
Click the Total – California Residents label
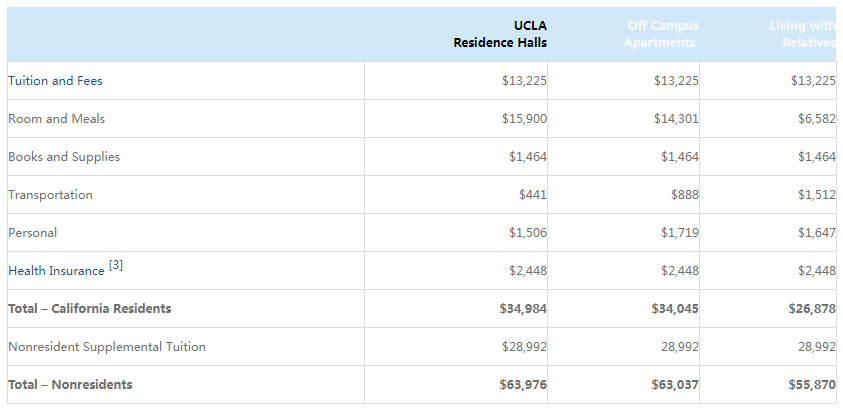[x=90, y=309]
